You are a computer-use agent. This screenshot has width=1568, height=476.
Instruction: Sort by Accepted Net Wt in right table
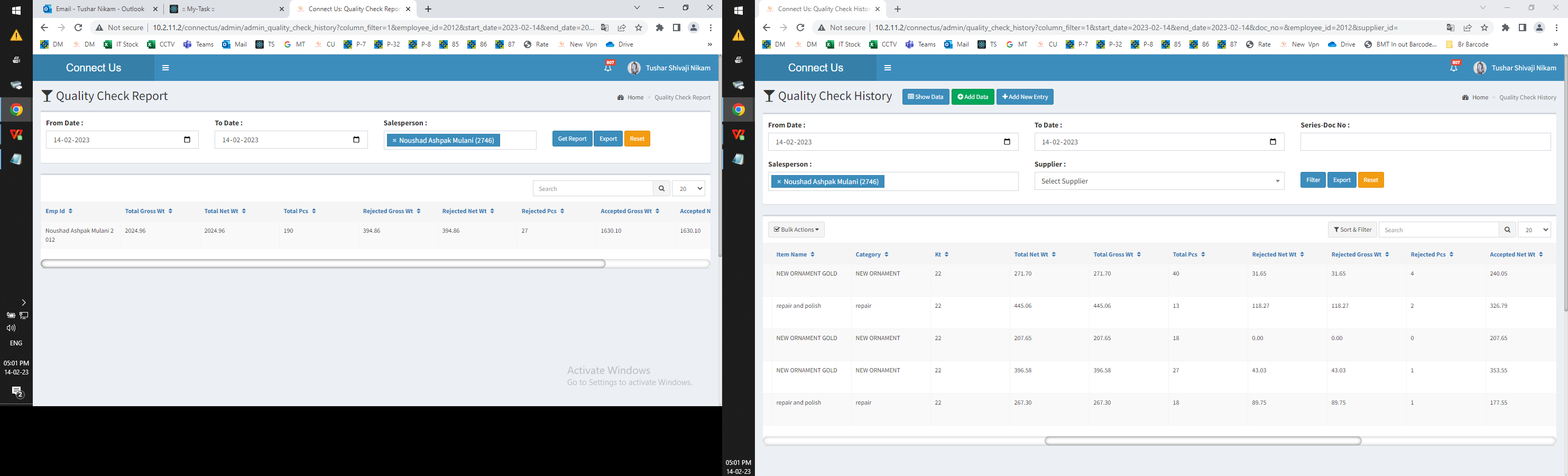pyautogui.click(x=1516, y=254)
